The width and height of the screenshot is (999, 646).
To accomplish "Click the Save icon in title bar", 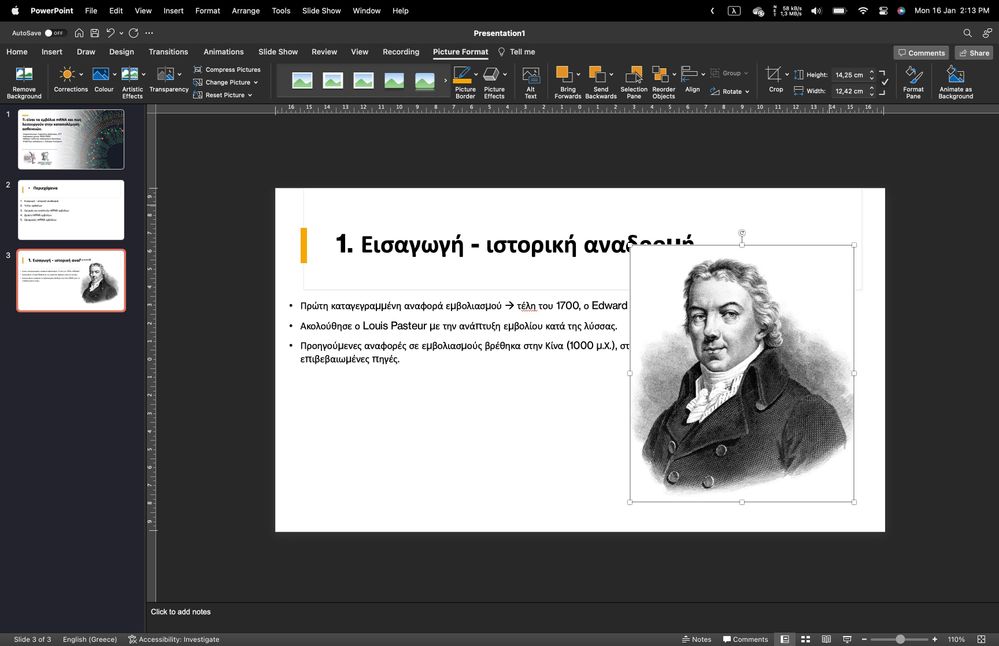I will (x=94, y=32).
